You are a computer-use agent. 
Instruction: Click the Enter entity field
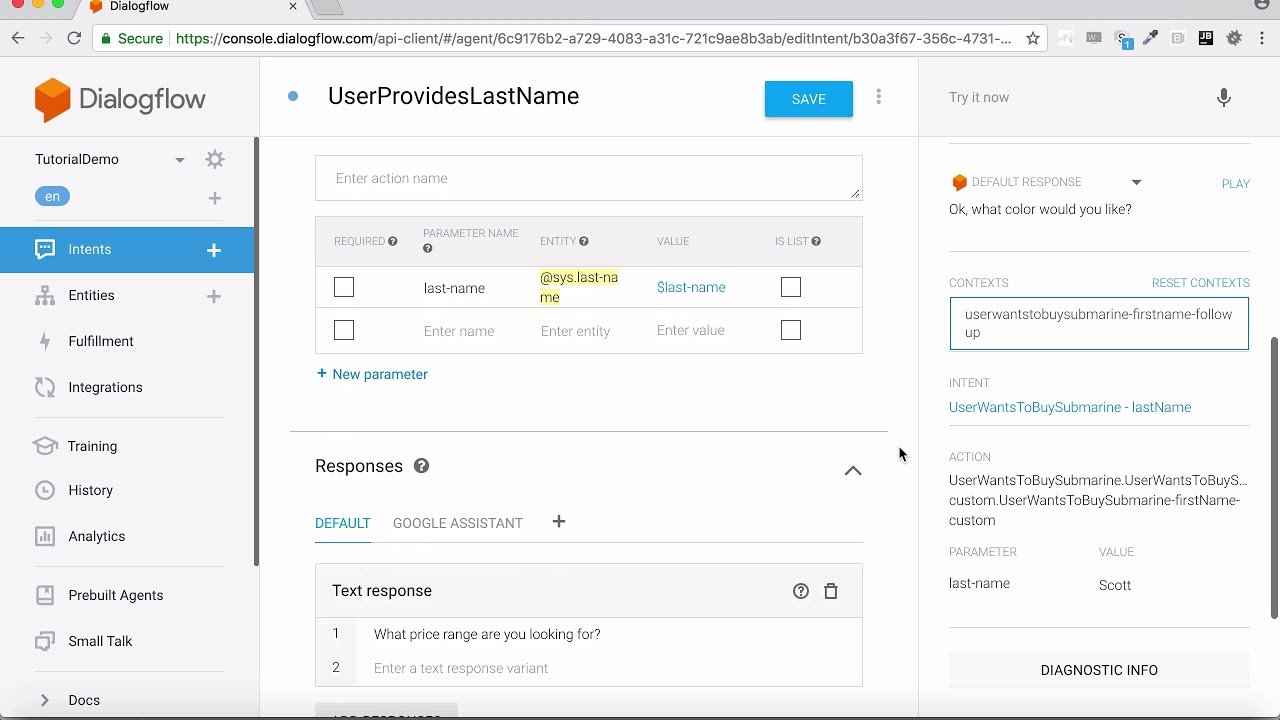(x=575, y=331)
